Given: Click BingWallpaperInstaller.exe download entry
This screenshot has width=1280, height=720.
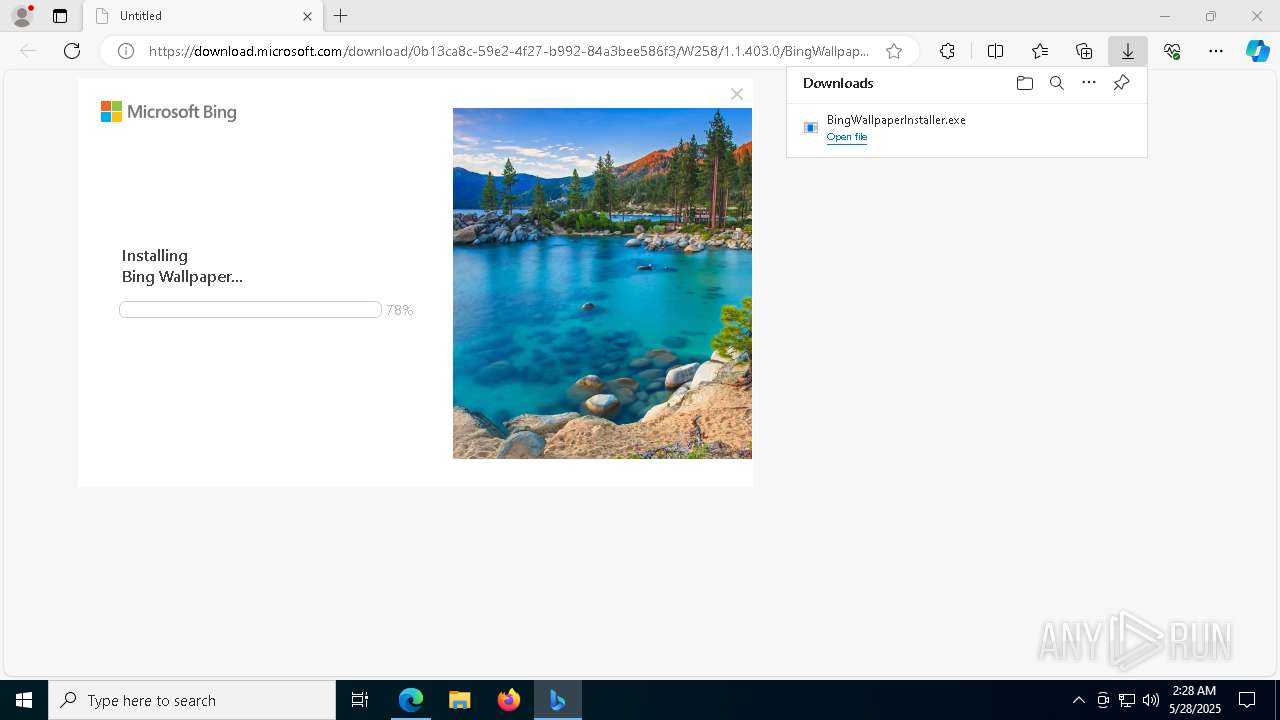Looking at the screenshot, I should 966,128.
